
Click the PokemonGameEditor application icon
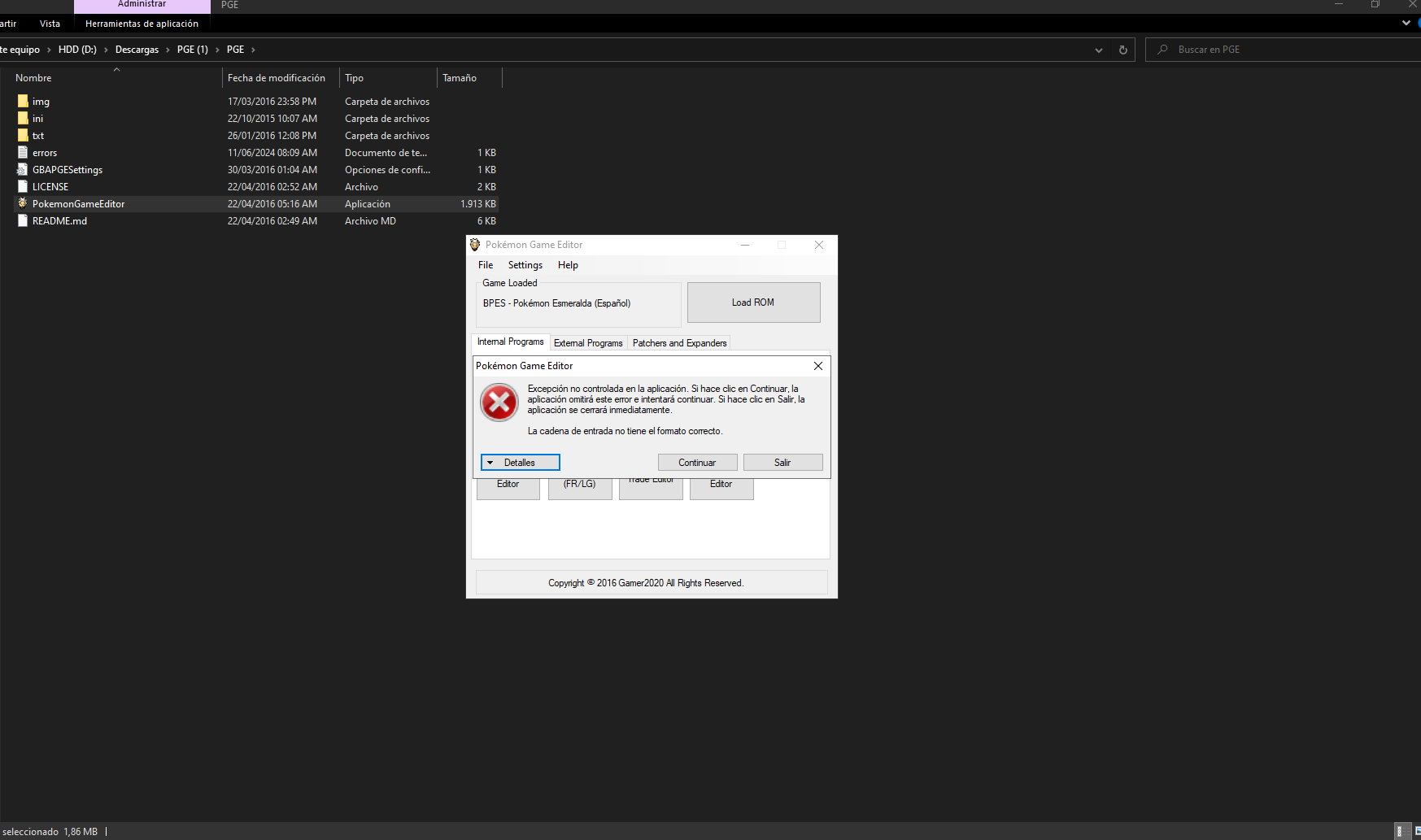tap(23, 203)
